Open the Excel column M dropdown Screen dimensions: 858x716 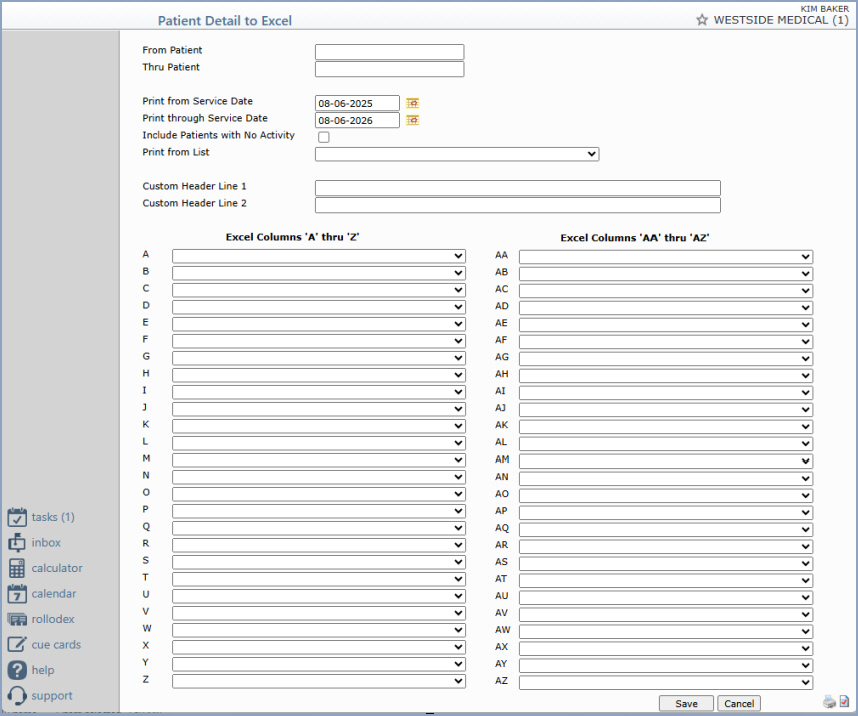(x=318, y=460)
